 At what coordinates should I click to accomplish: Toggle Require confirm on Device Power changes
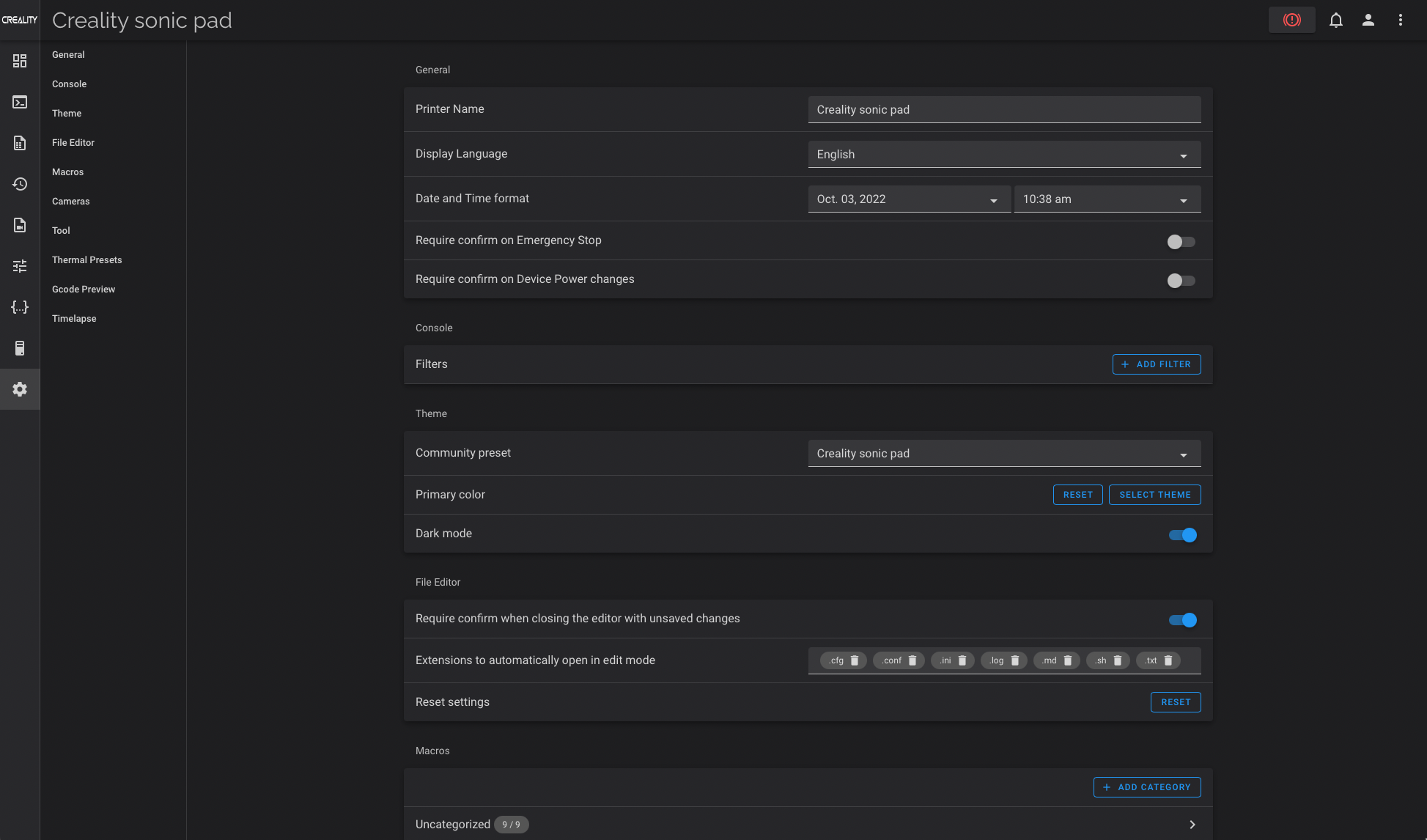[x=1181, y=281]
